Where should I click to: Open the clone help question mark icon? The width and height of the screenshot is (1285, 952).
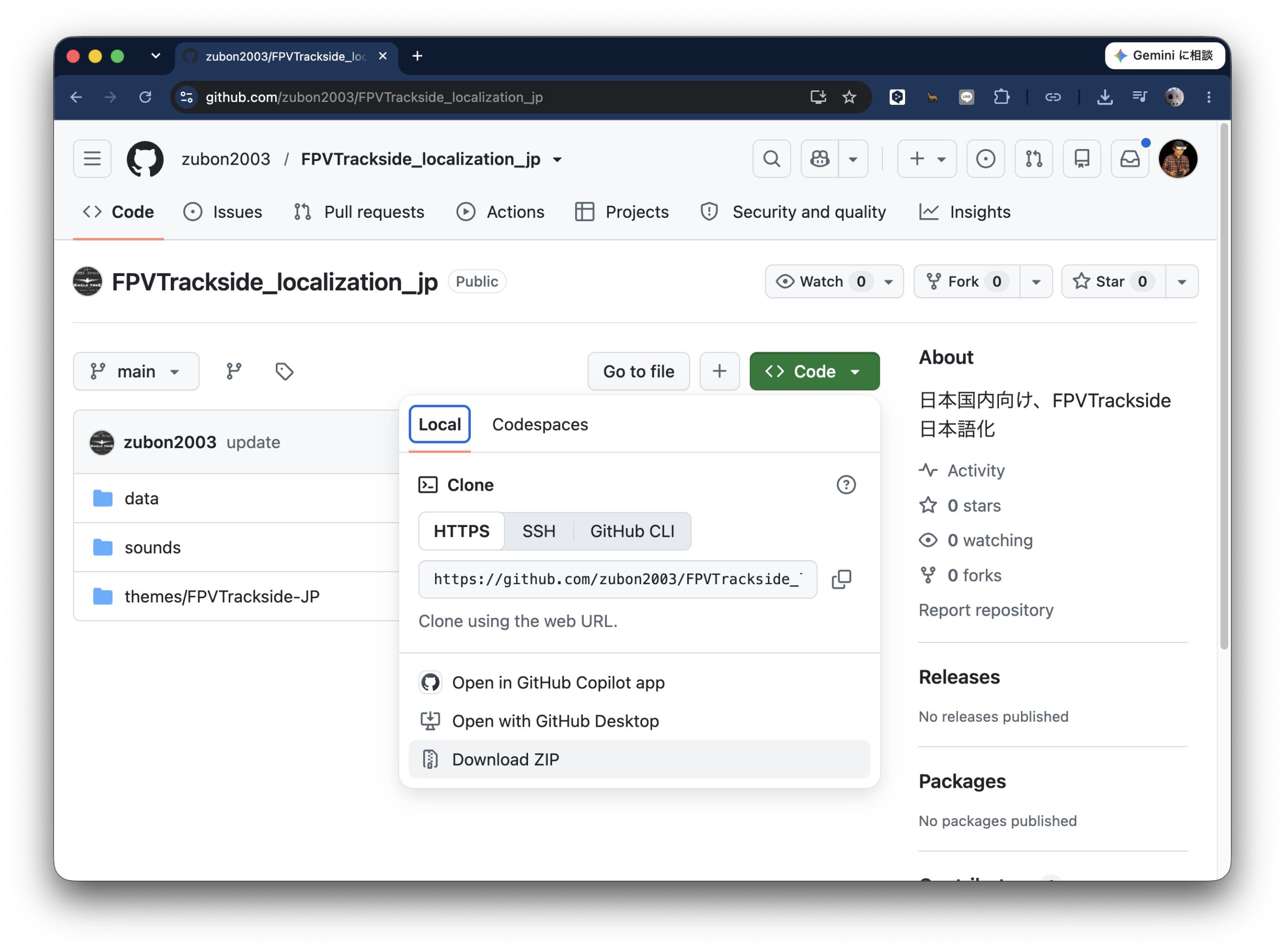(846, 485)
